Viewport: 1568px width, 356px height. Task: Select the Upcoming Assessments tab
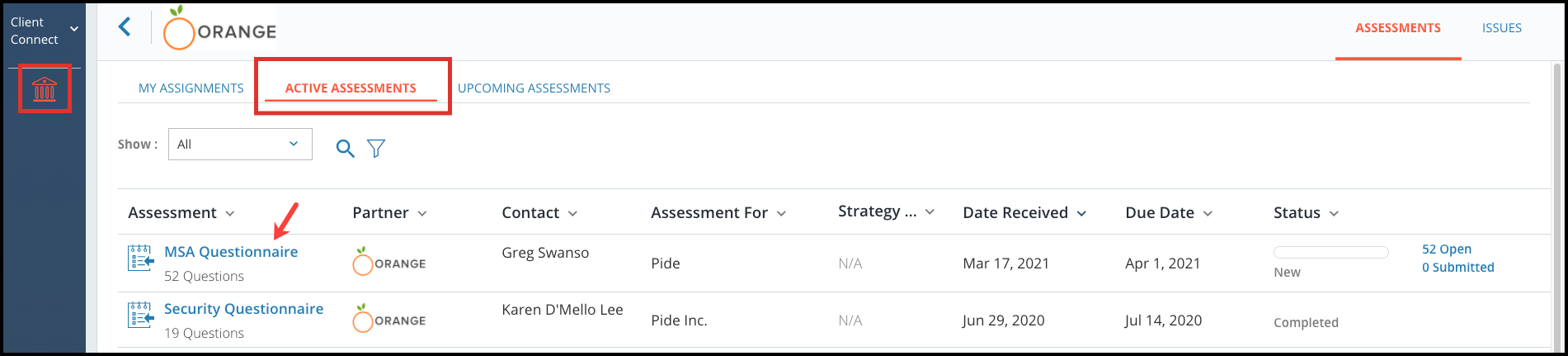(534, 88)
